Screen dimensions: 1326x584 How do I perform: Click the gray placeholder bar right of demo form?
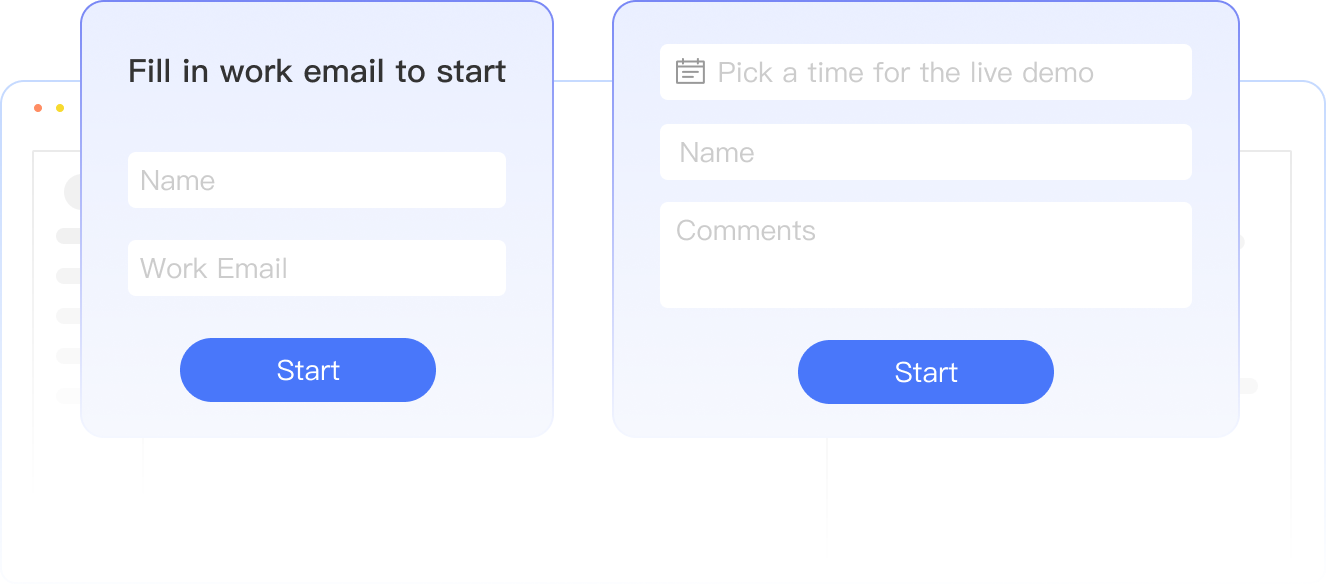1248,386
